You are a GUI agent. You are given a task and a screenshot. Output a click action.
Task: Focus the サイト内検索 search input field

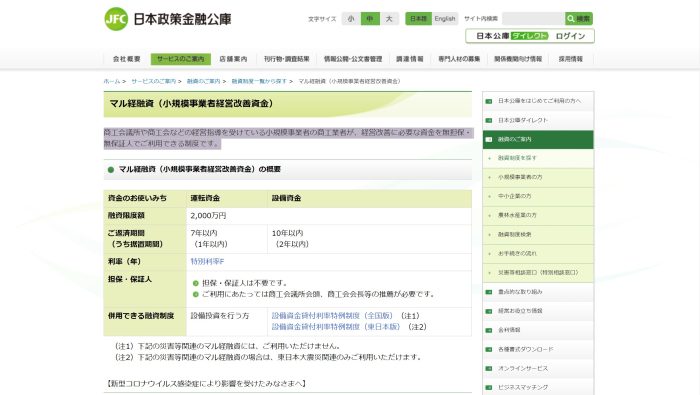point(533,19)
